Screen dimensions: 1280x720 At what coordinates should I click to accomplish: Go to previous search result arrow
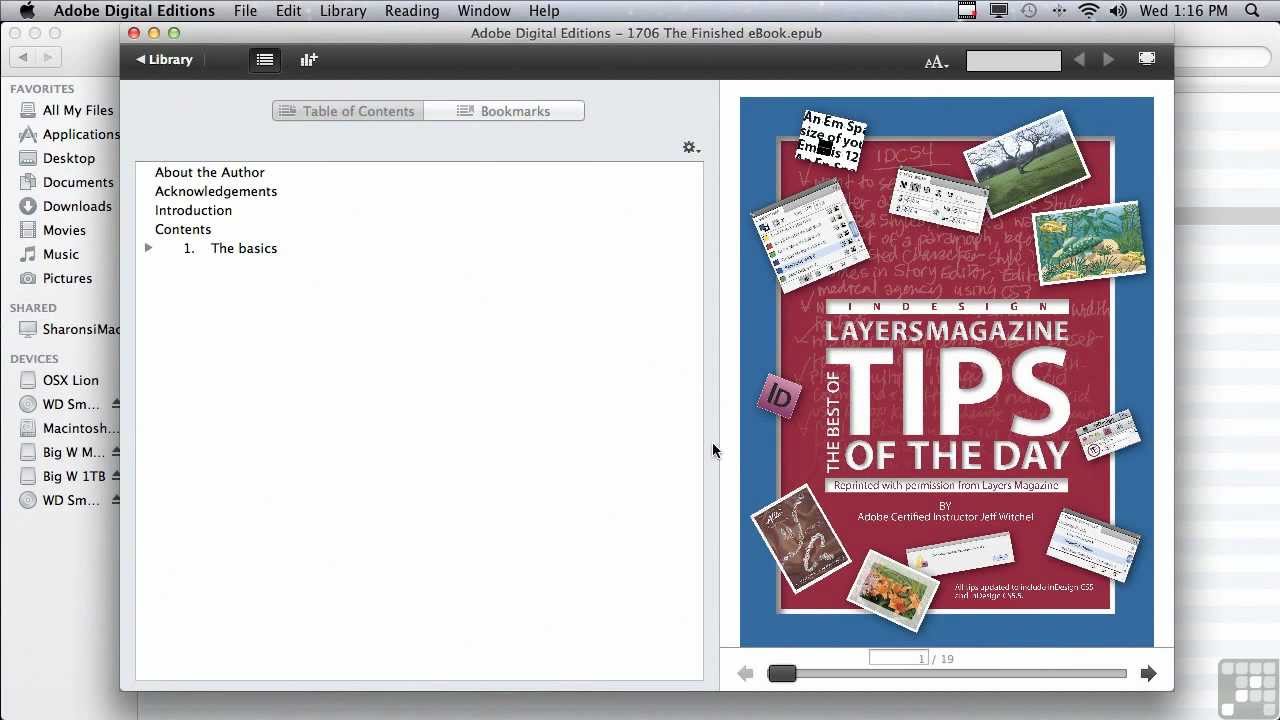coord(1079,60)
